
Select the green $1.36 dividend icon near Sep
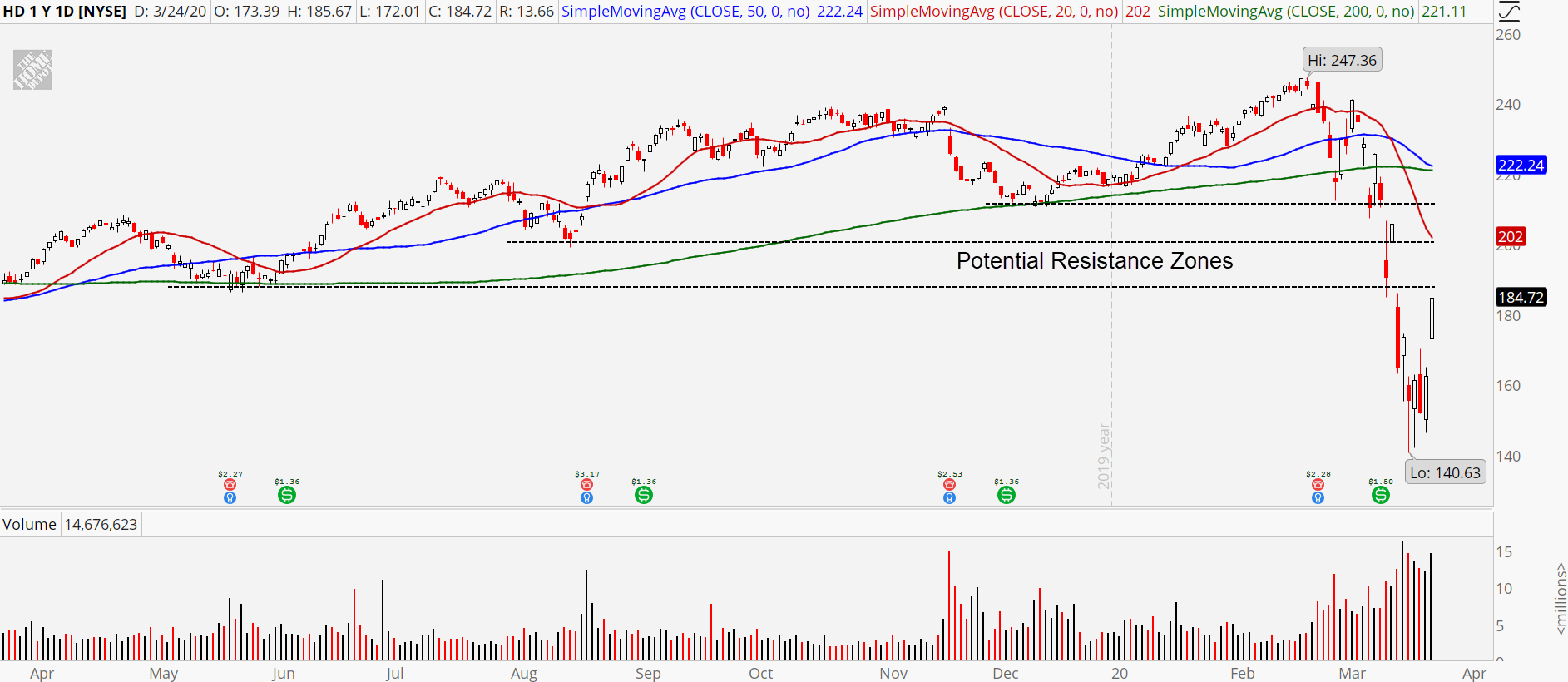(x=644, y=495)
